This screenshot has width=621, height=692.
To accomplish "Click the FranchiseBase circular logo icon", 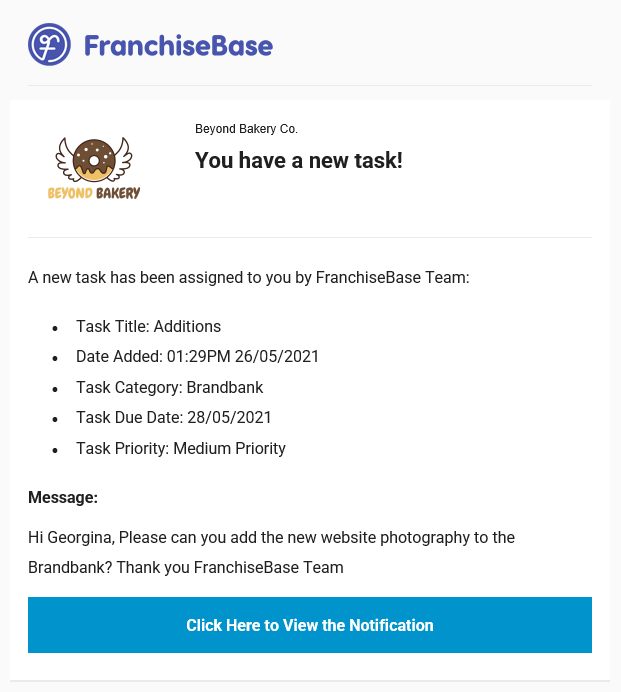I will pos(49,45).
